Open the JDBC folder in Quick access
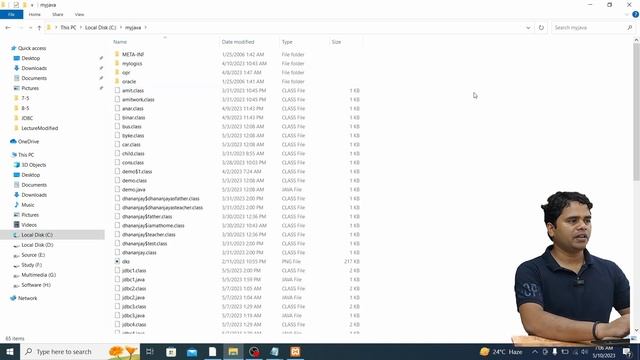 (27, 118)
